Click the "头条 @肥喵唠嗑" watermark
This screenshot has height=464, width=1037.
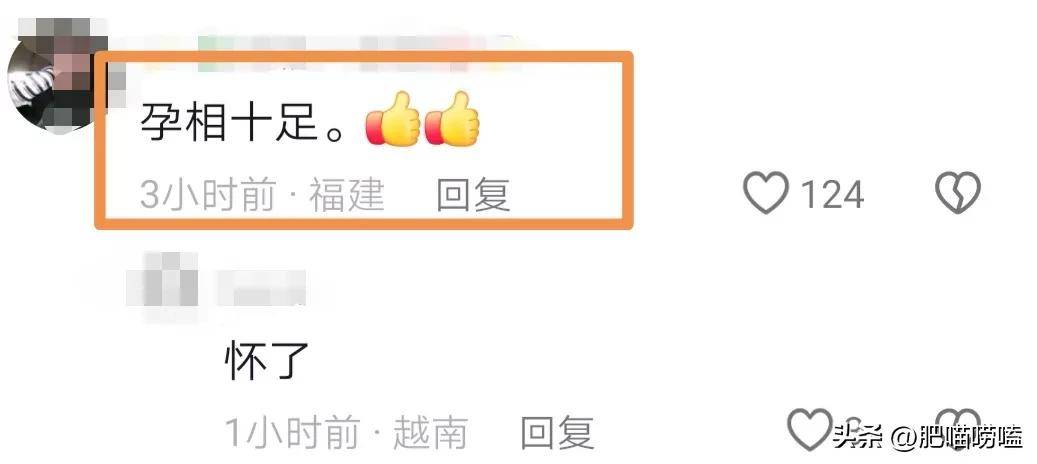coord(928,437)
